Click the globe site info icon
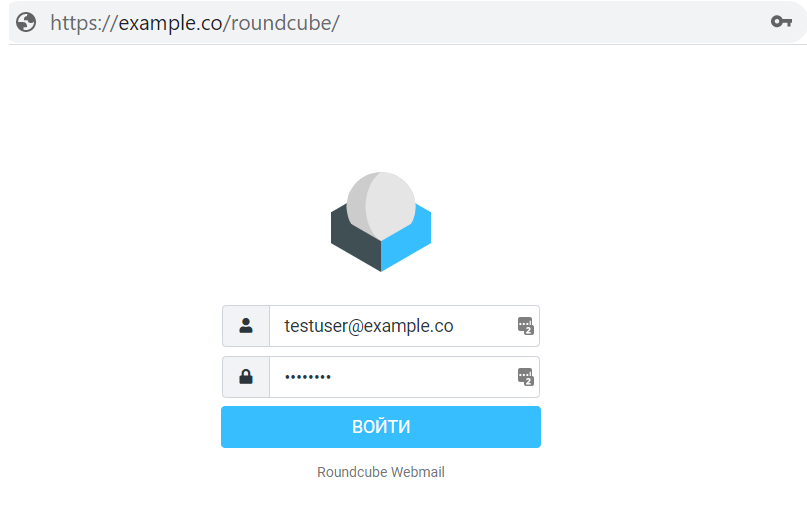This screenshot has height=516, width=807. coord(27,22)
